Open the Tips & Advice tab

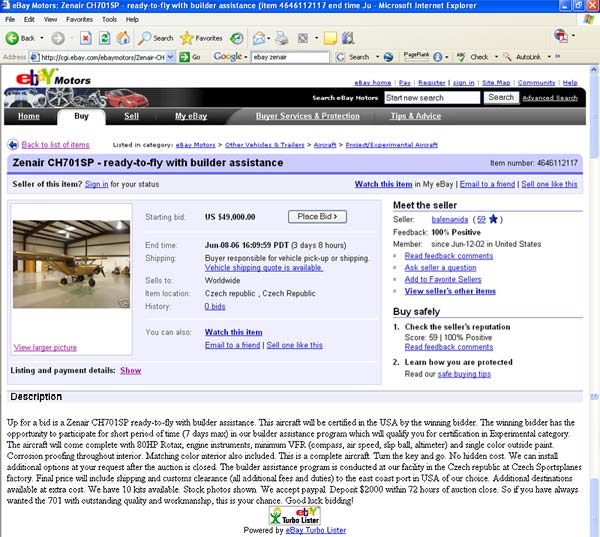click(416, 116)
